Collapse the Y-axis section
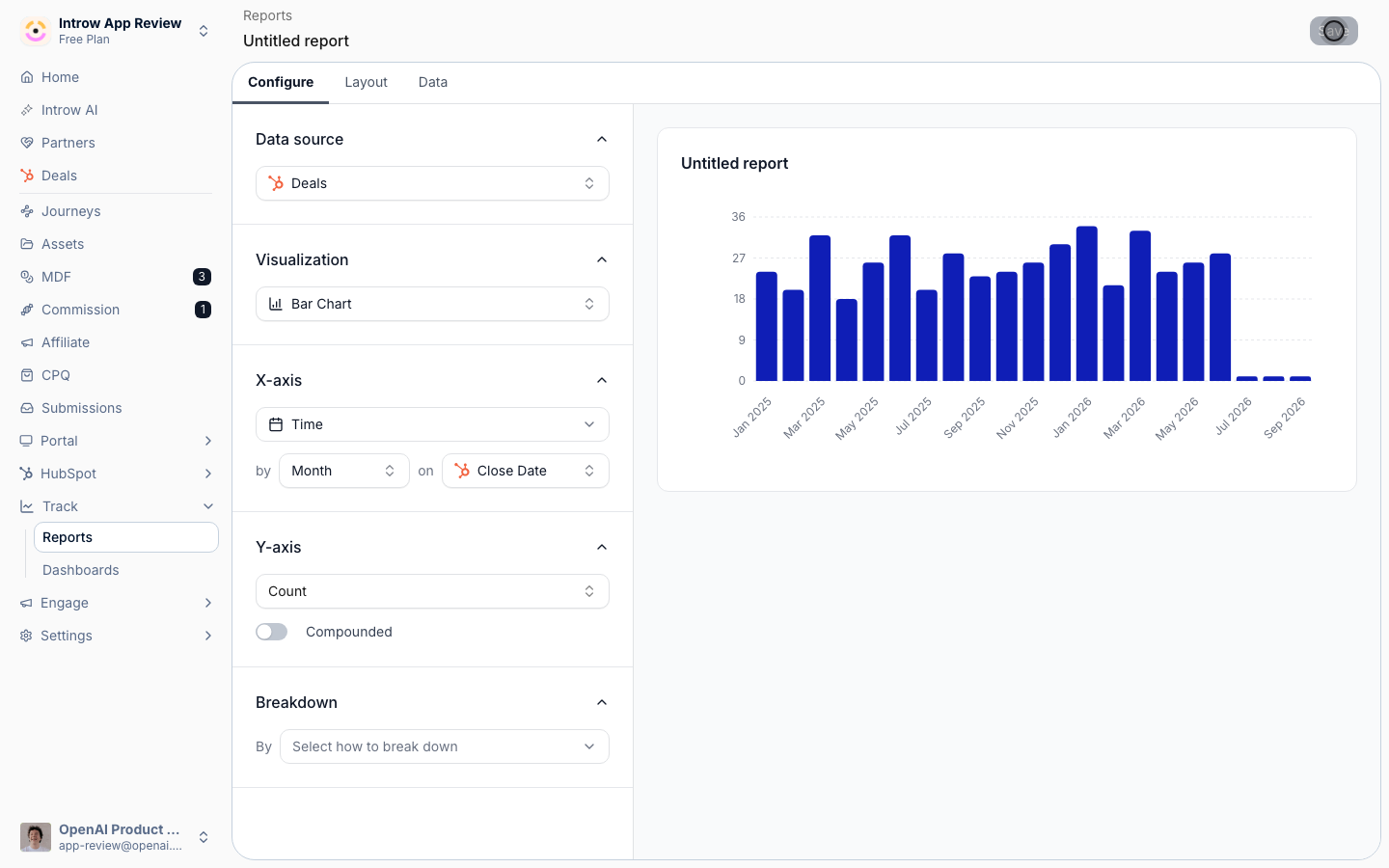The image size is (1389, 868). point(602,547)
